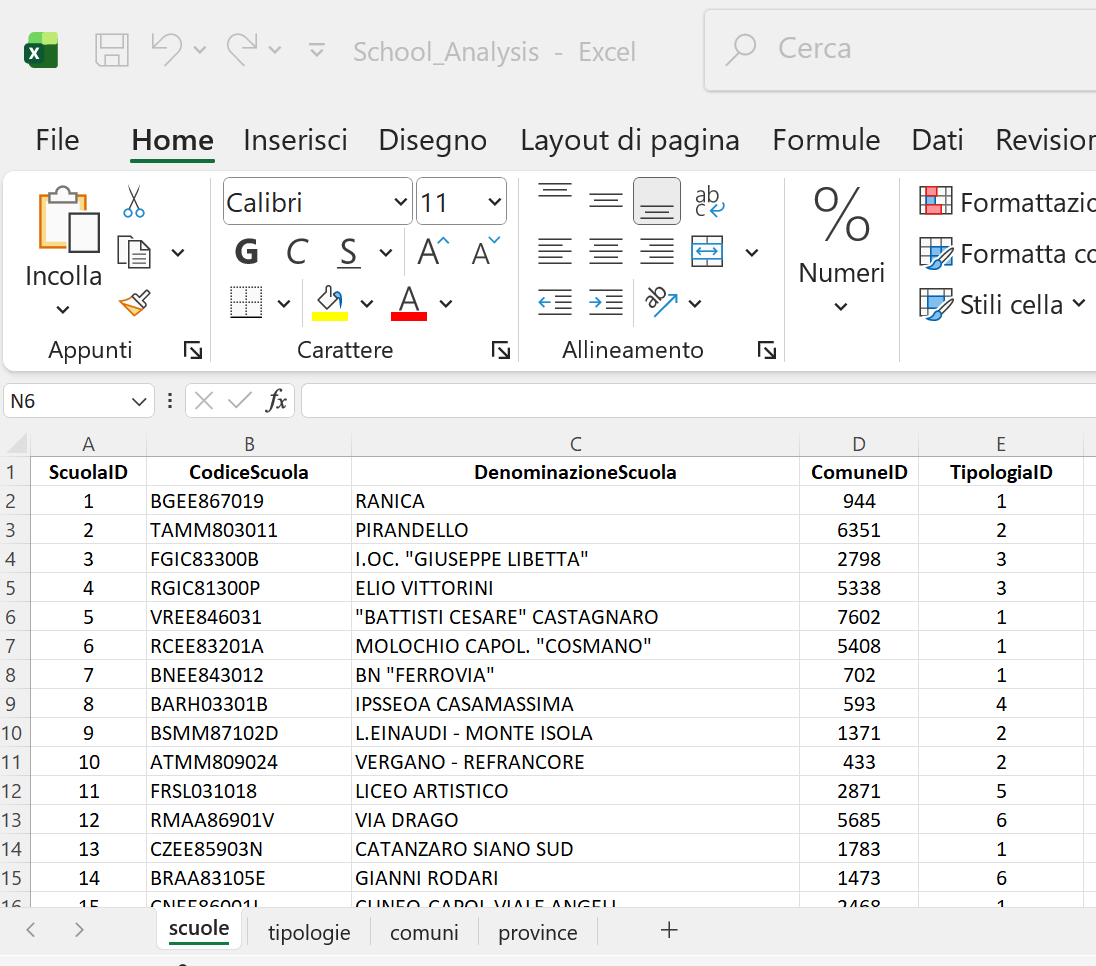Screen dimensions: 1096x966
Task: Add a new sheet with plus button
Action: tap(669, 930)
